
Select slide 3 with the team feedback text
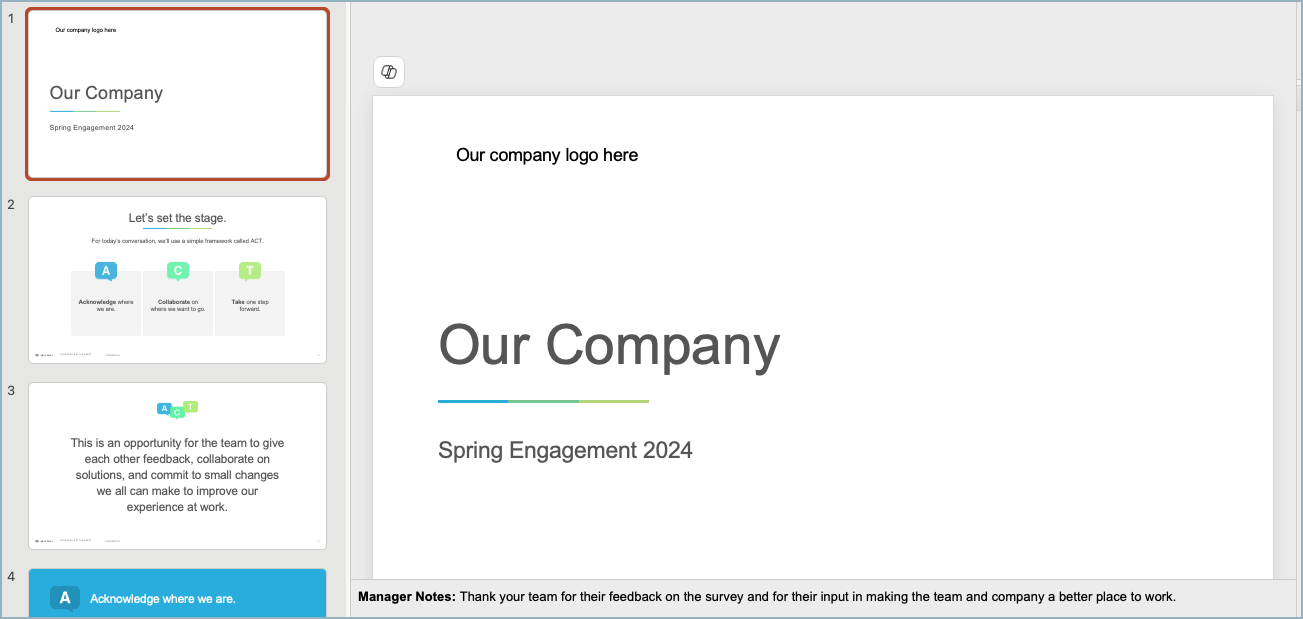pos(177,465)
